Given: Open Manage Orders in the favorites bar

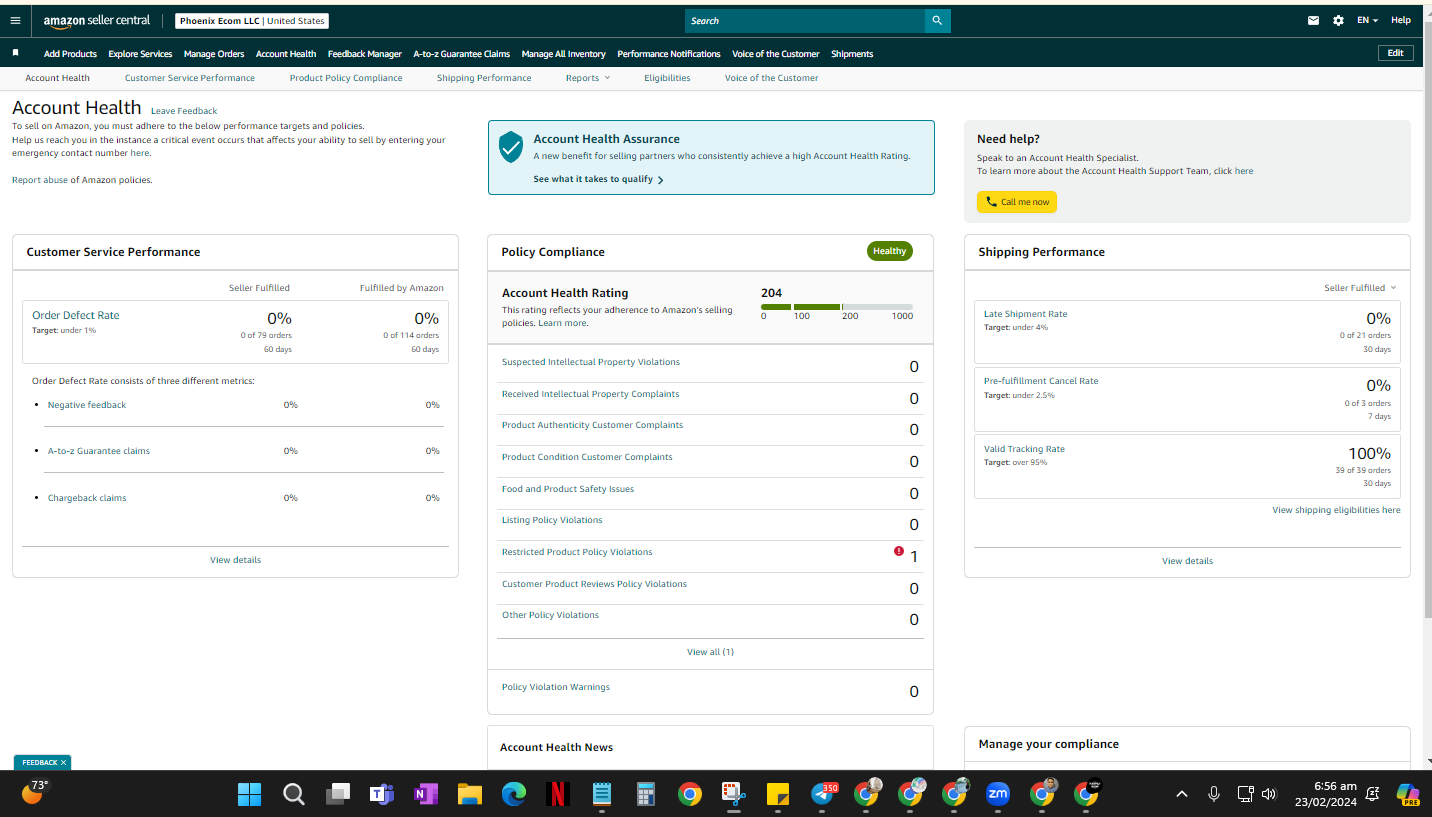Looking at the screenshot, I should 214,54.
